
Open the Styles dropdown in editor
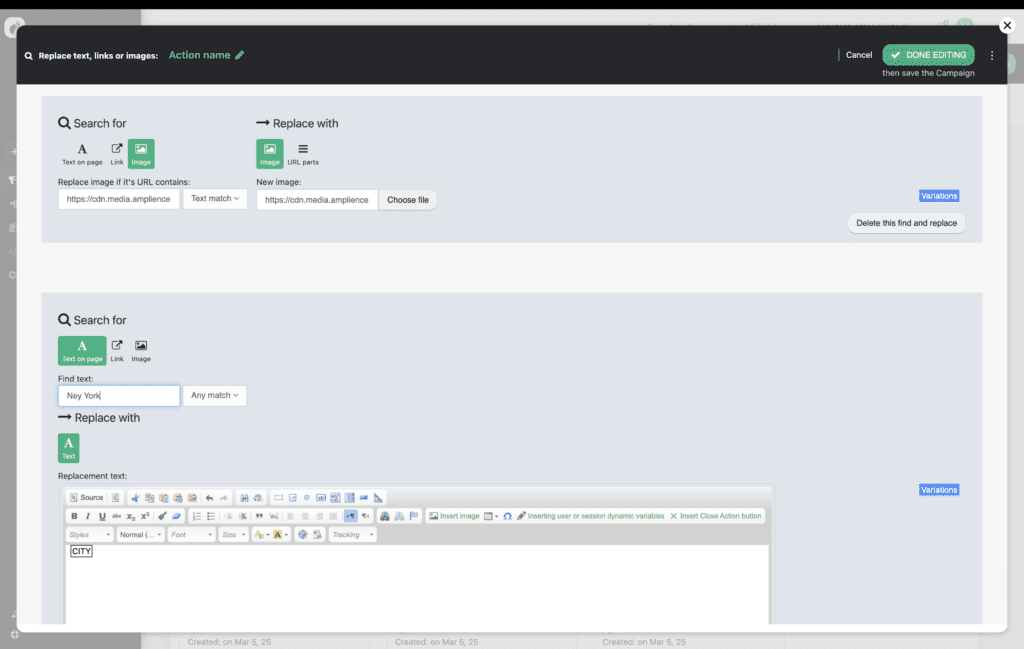(x=89, y=535)
